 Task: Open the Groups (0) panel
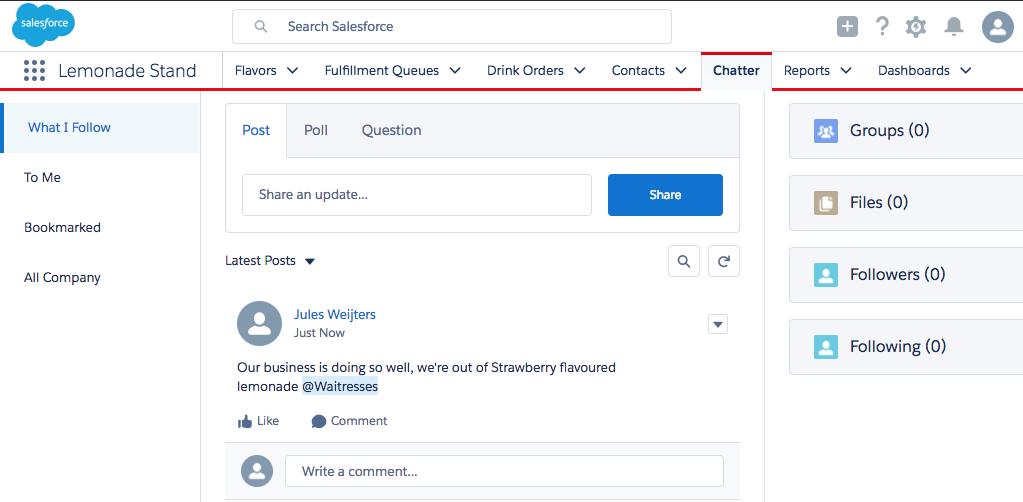pos(889,131)
